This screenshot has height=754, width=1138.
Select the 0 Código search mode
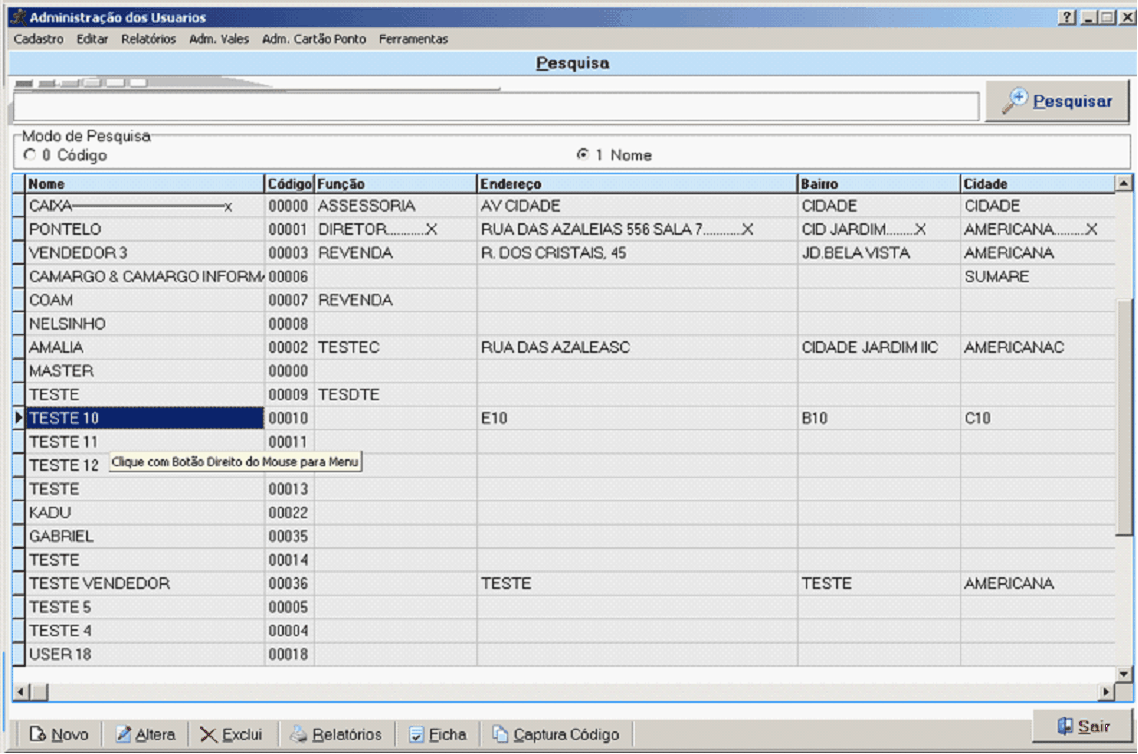[x=29, y=156]
